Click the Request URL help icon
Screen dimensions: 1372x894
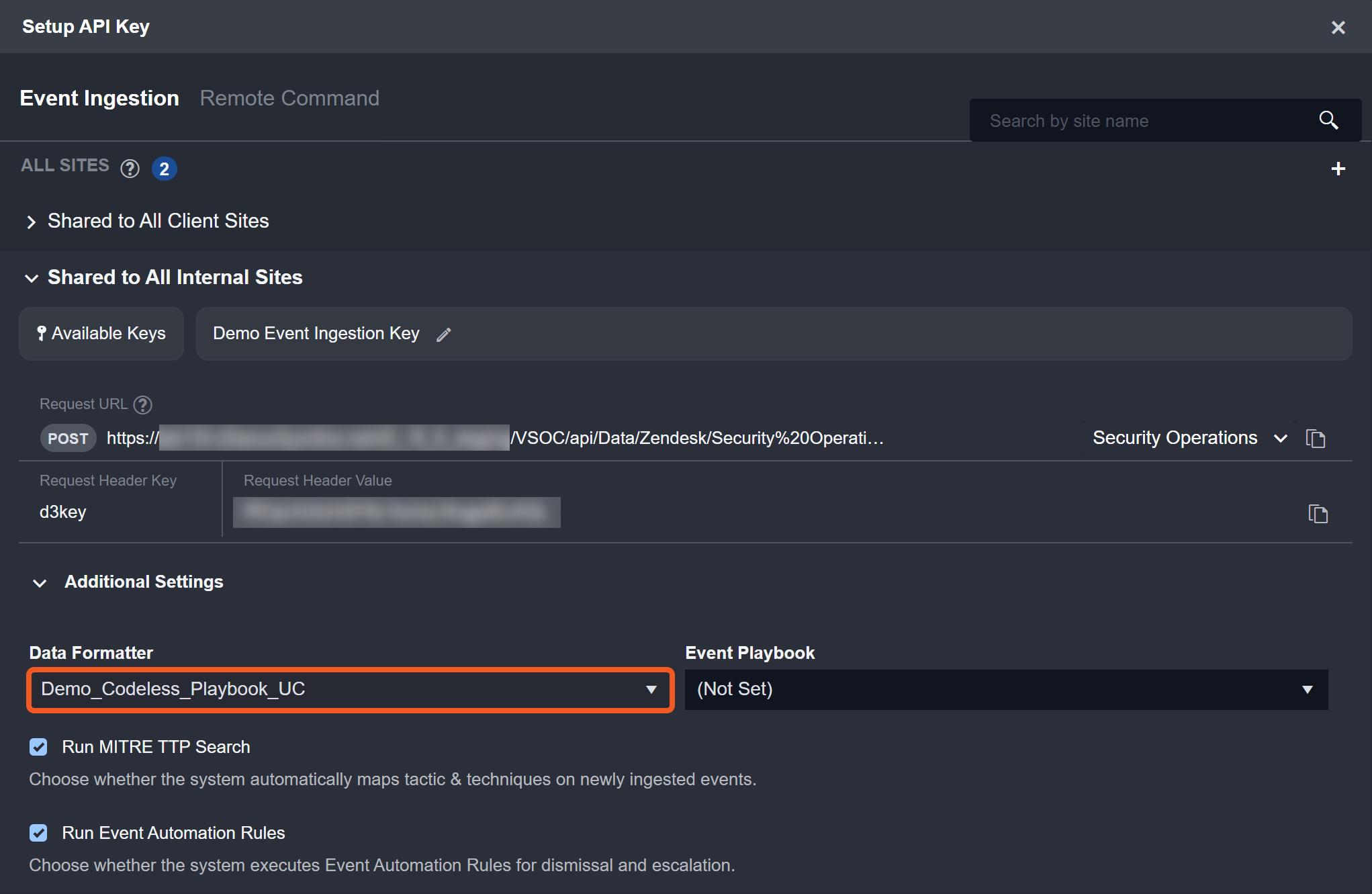coord(142,404)
